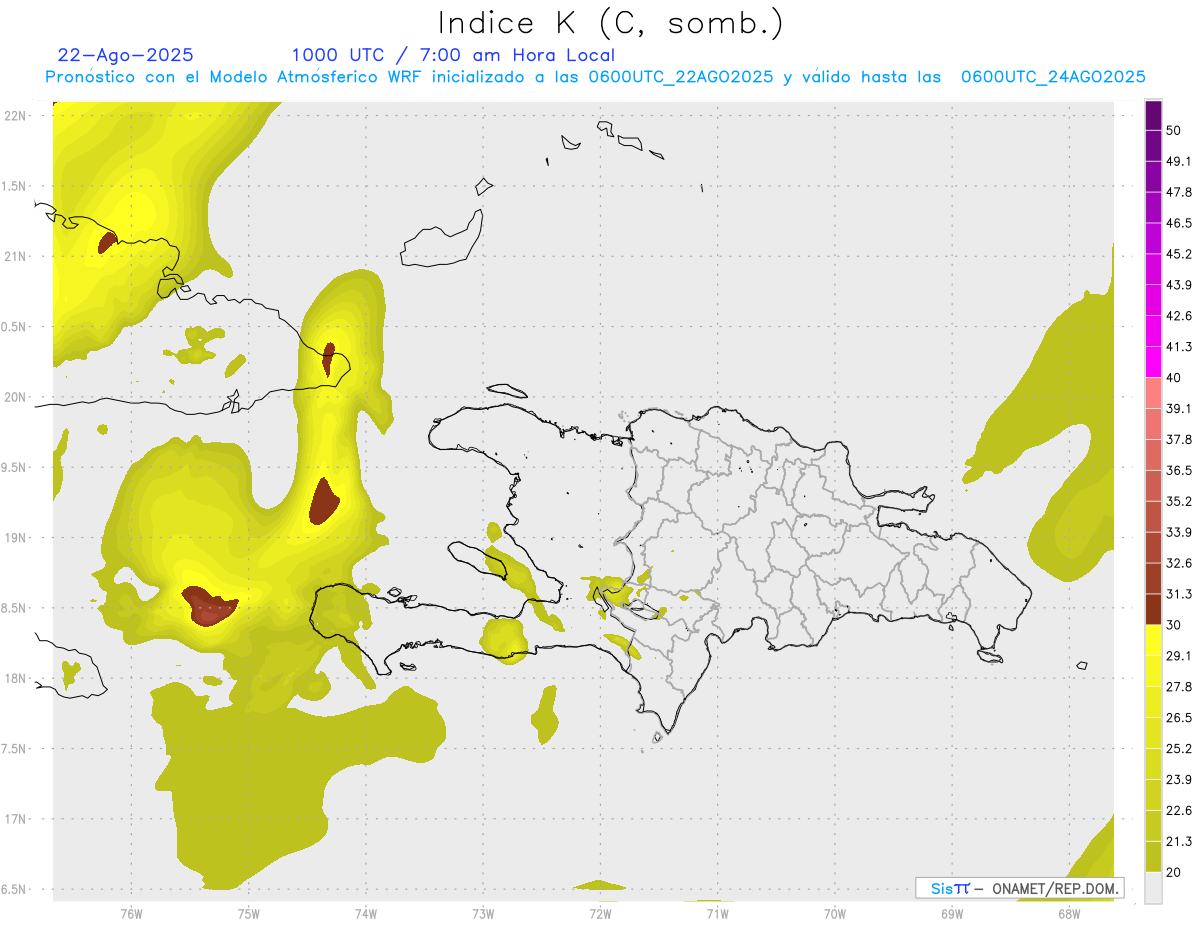This screenshot has width=1200, height=927.
Task: Click the '1000 UTC / 7:00 am Hora Local' time
Action: [x=453, y=55]
